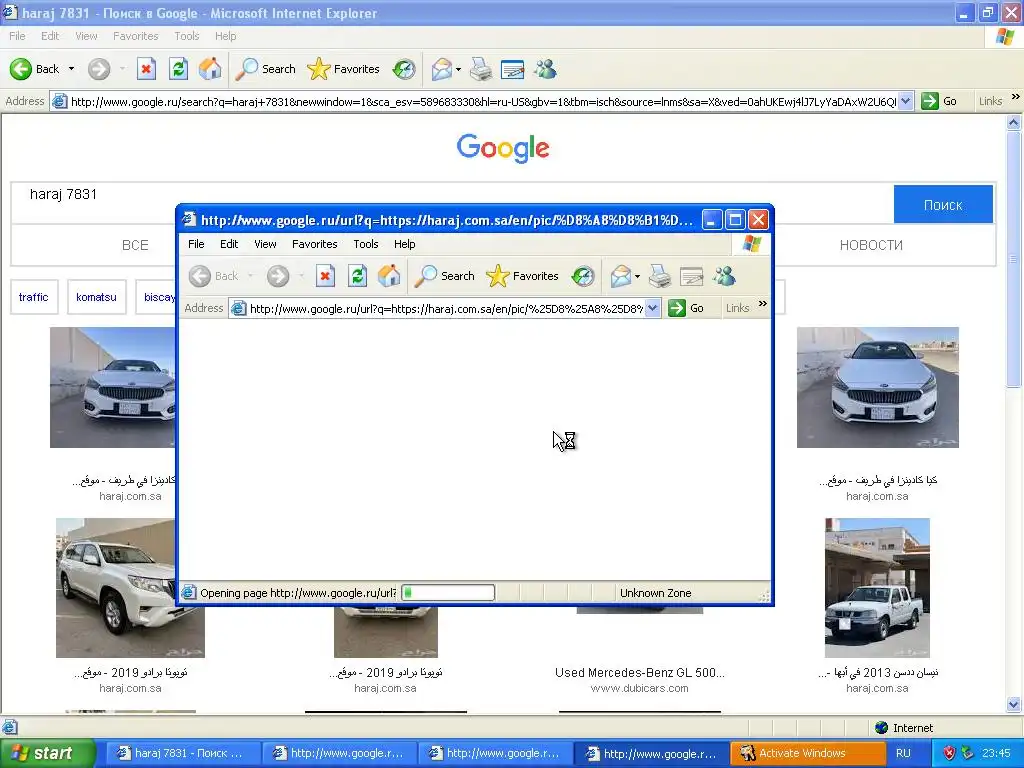Open top right Kia Cadenza thumbnail
The width and height of the screenshot is (1024, 768).
coord(878,387)
